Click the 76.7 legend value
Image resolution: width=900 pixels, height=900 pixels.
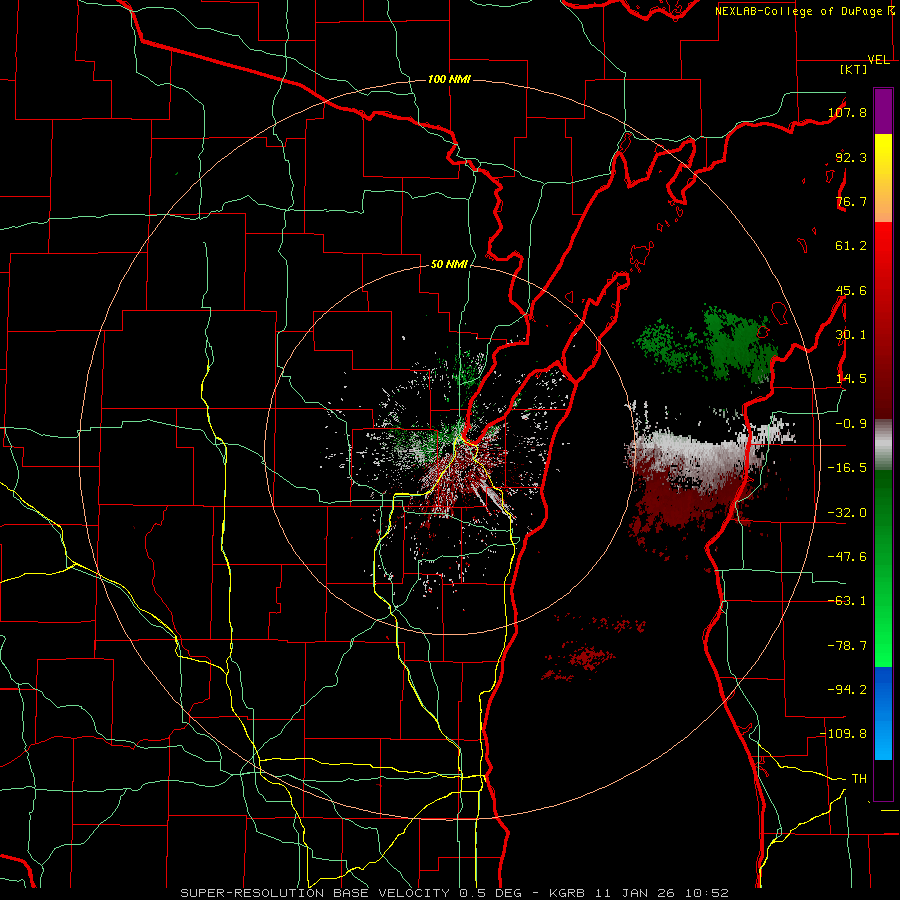click(x=851, y=201)
